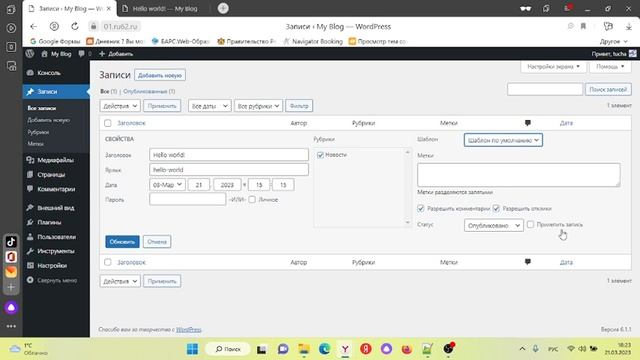Open Медиафайлы in the admin sidebar
The width and height of the screenshot is (640, 360).
click(x=56, y=160)
